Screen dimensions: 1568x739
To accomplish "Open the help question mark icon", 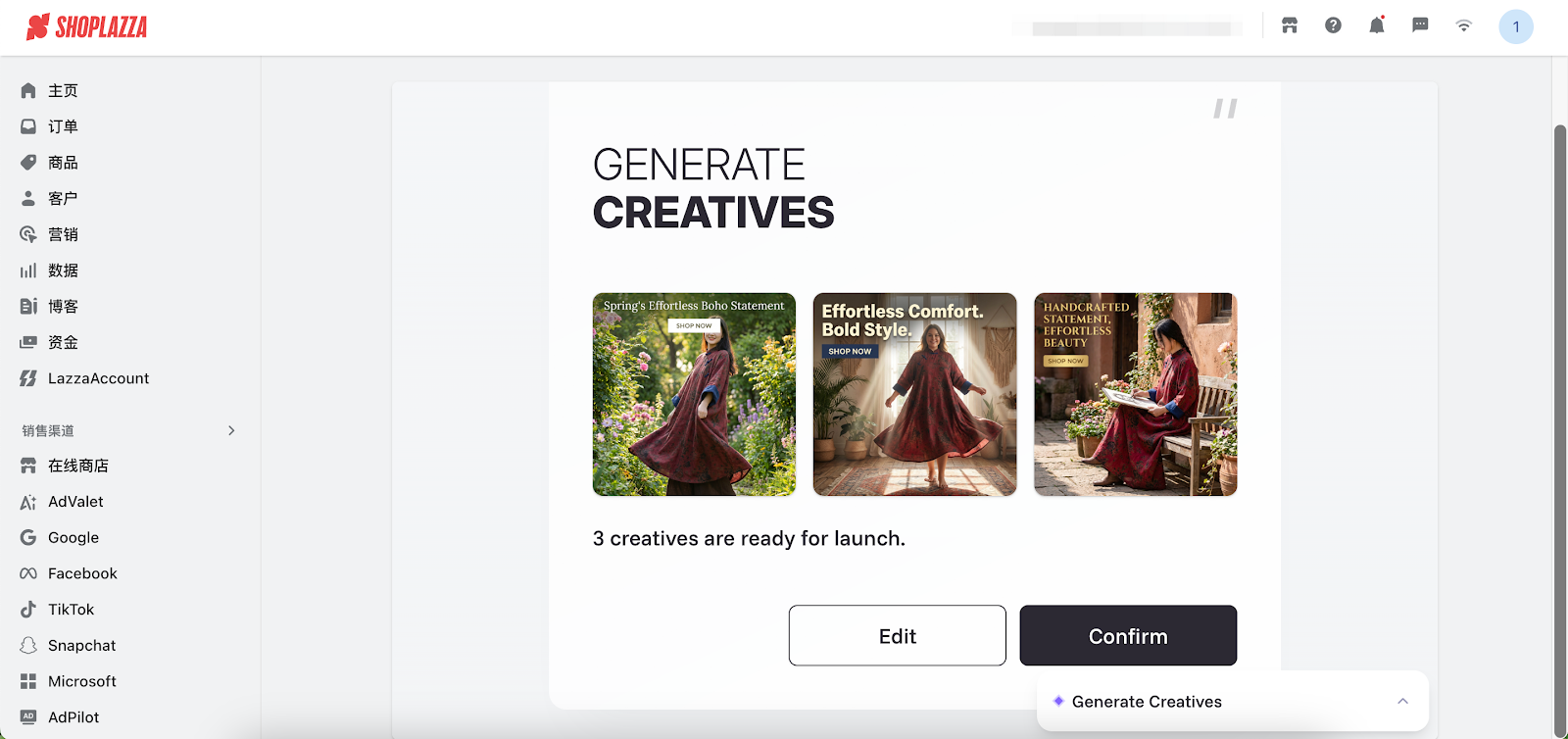I will pyautogui.click(x=1333, y=26).
